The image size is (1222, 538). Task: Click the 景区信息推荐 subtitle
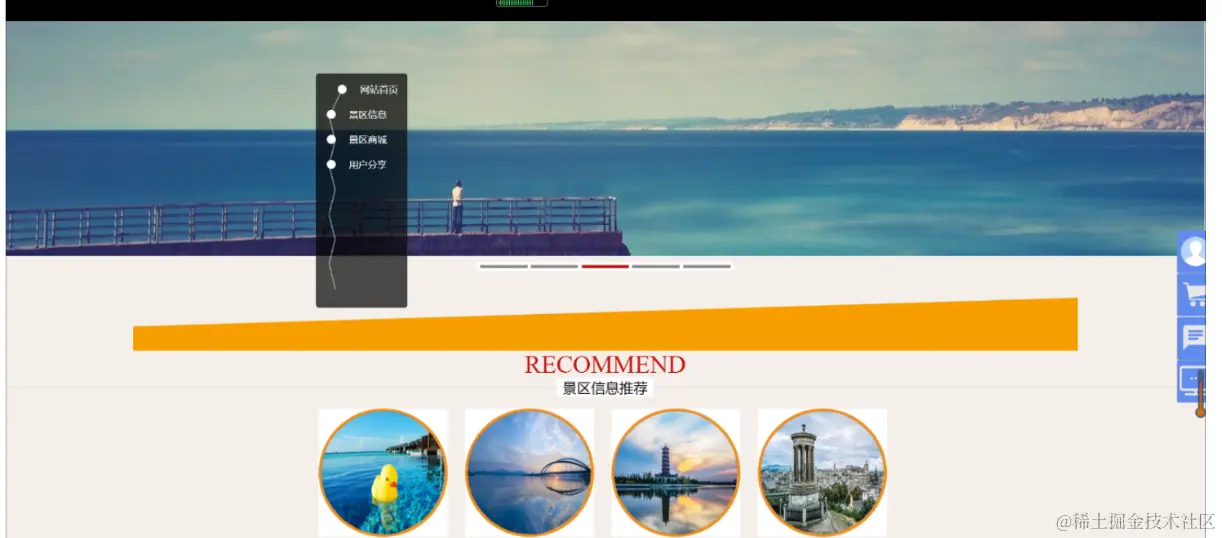point(605,388)
